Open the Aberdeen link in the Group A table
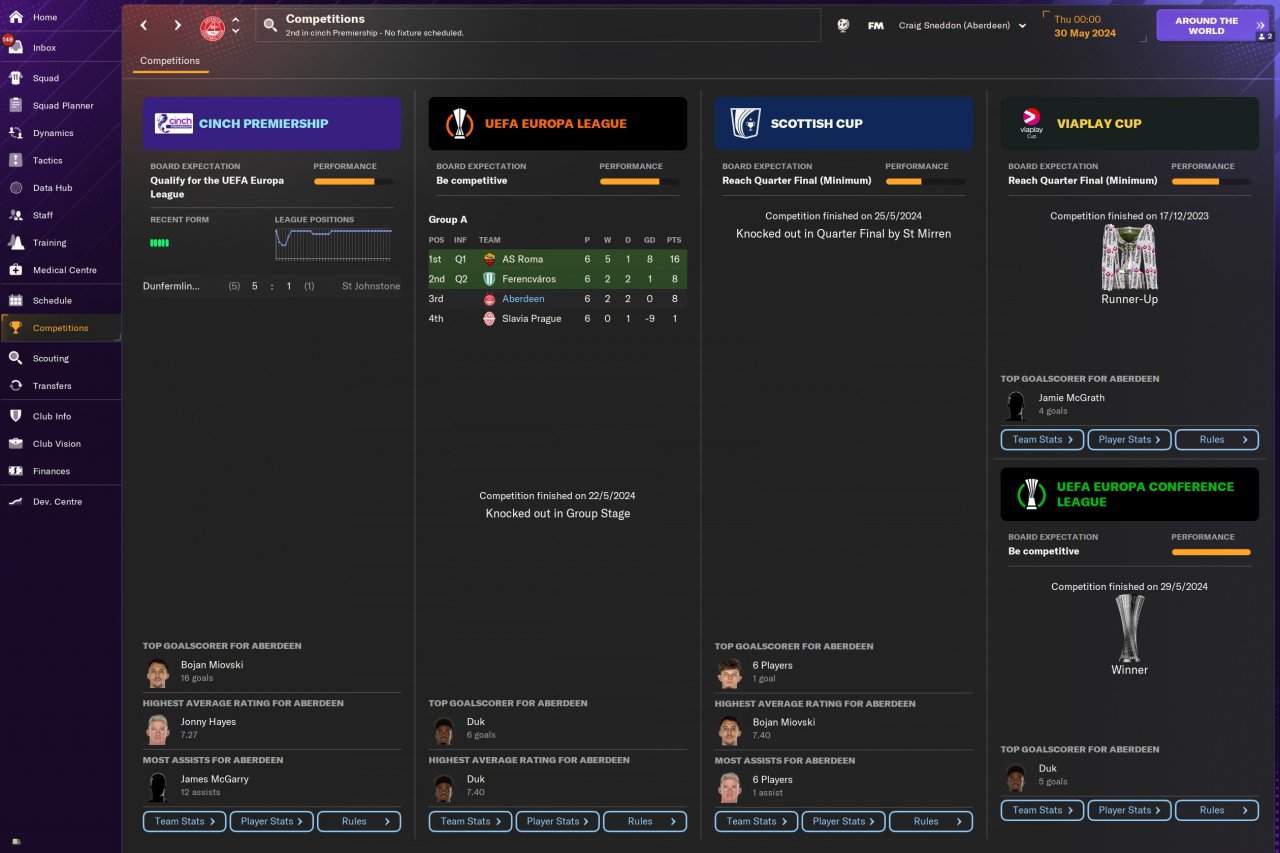 tap(523, 299)
